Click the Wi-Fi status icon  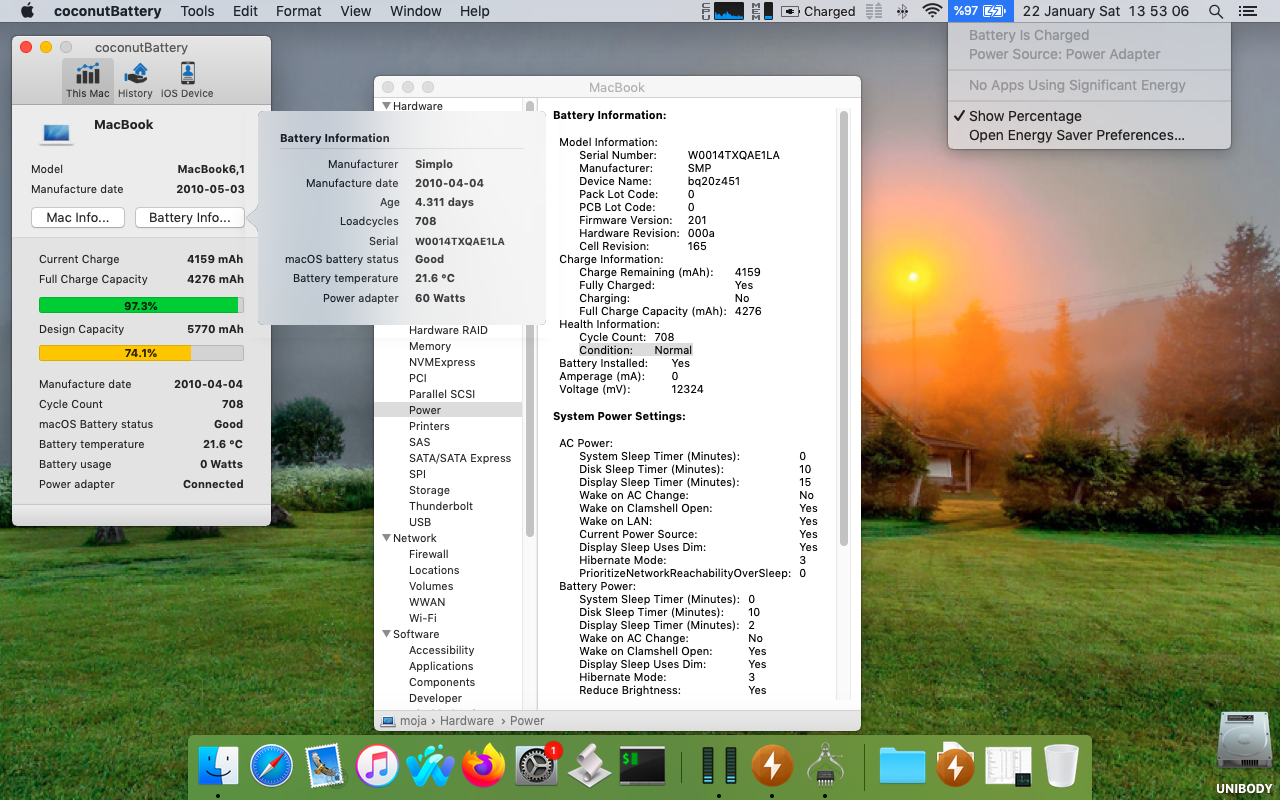coord(932,11)
